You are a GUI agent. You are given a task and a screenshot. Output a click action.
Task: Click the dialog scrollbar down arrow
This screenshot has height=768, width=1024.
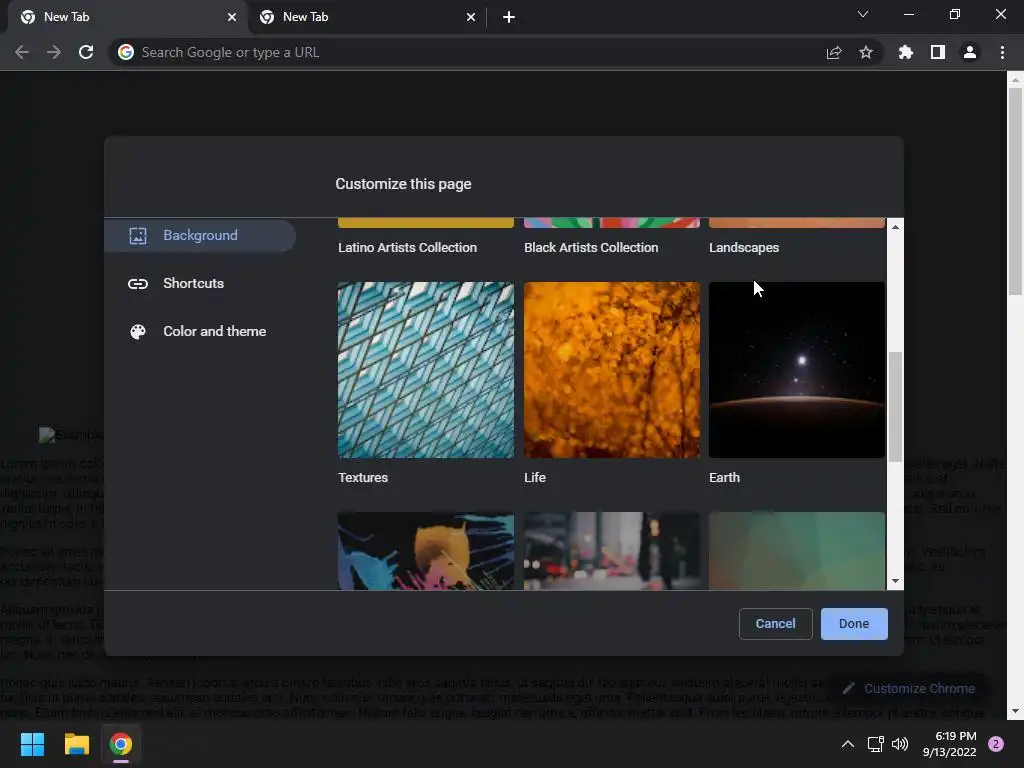point(895,581)
